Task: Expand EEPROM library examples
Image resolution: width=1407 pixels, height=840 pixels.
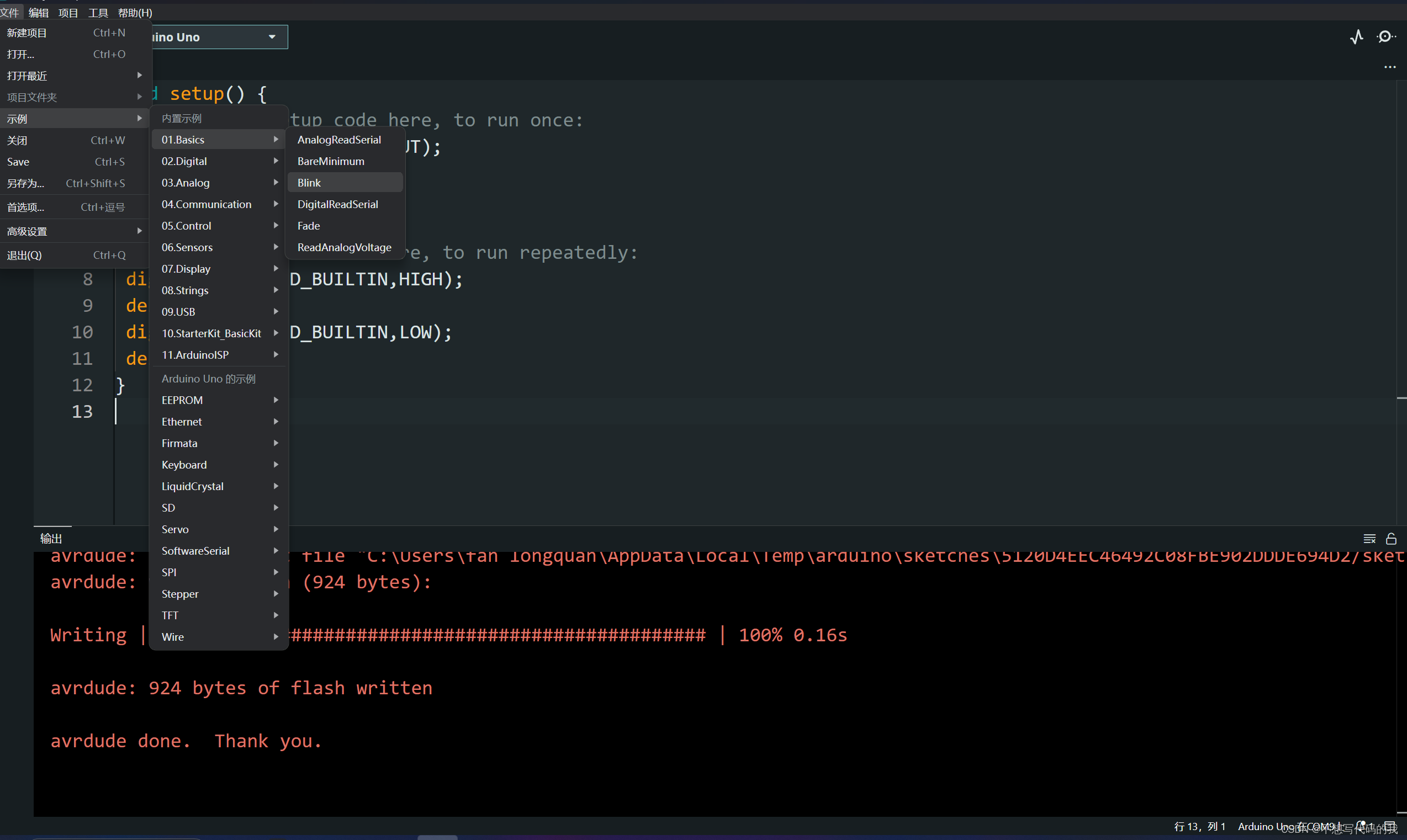Action: [x=220, y=400]
